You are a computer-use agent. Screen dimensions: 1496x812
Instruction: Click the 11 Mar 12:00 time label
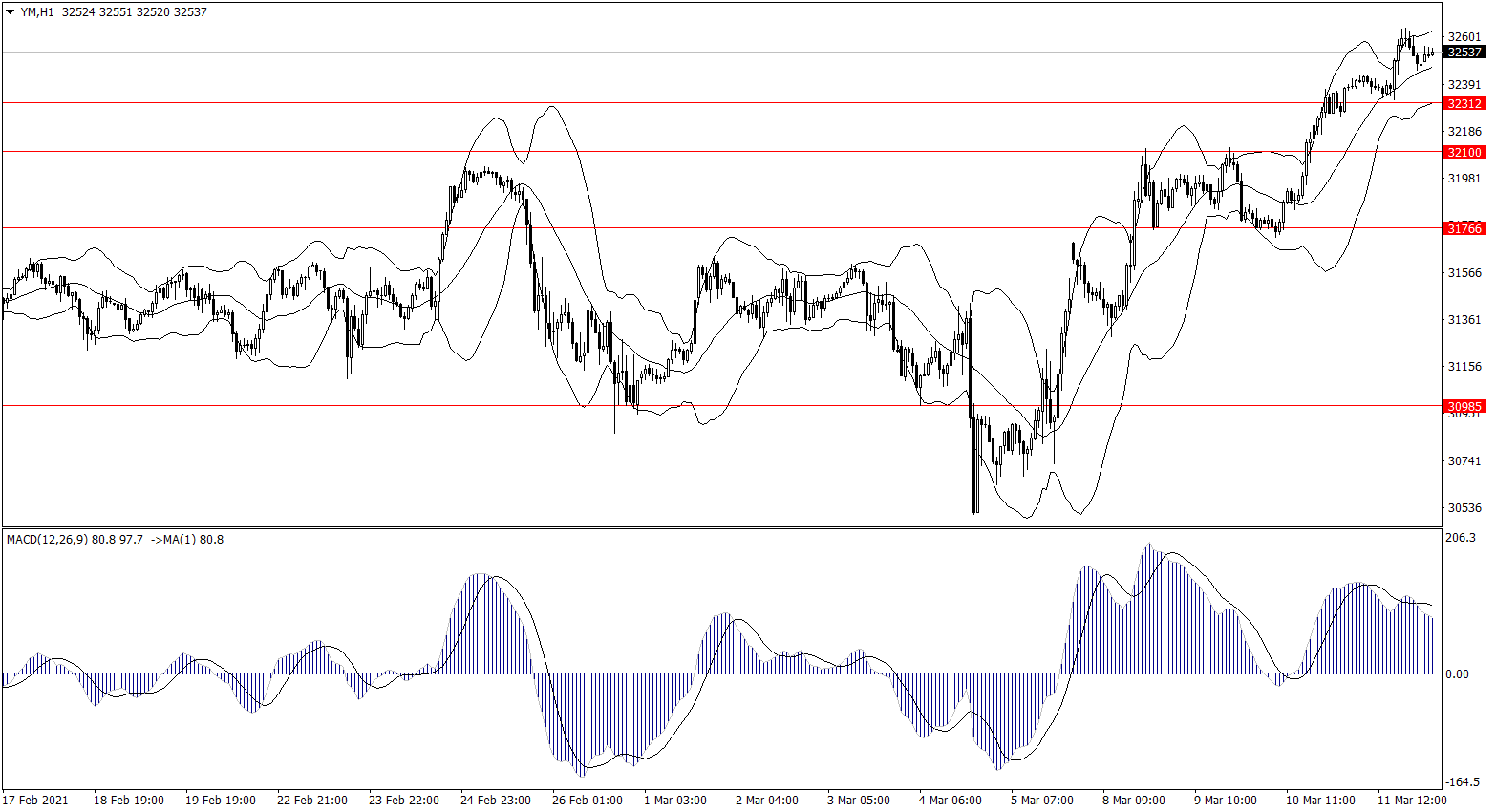[1411, 800]
